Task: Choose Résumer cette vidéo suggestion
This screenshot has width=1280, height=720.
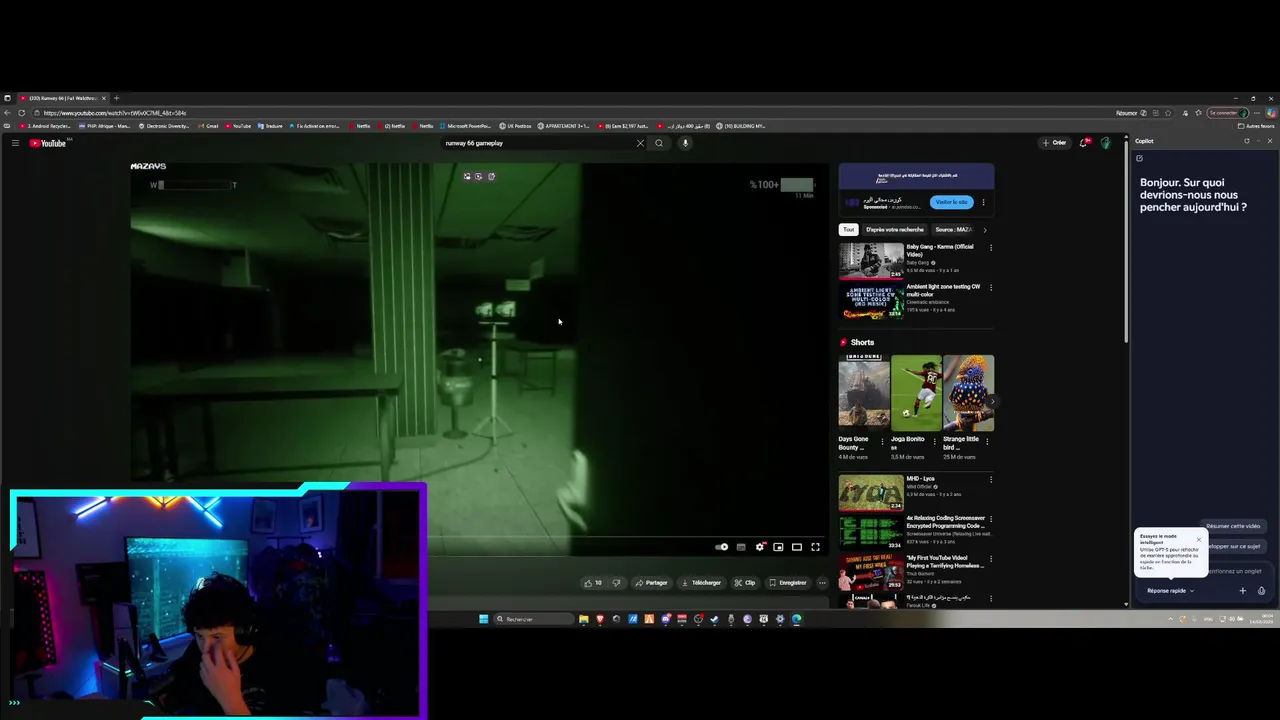Action: pyautogui.click(x=1232, y=526)
